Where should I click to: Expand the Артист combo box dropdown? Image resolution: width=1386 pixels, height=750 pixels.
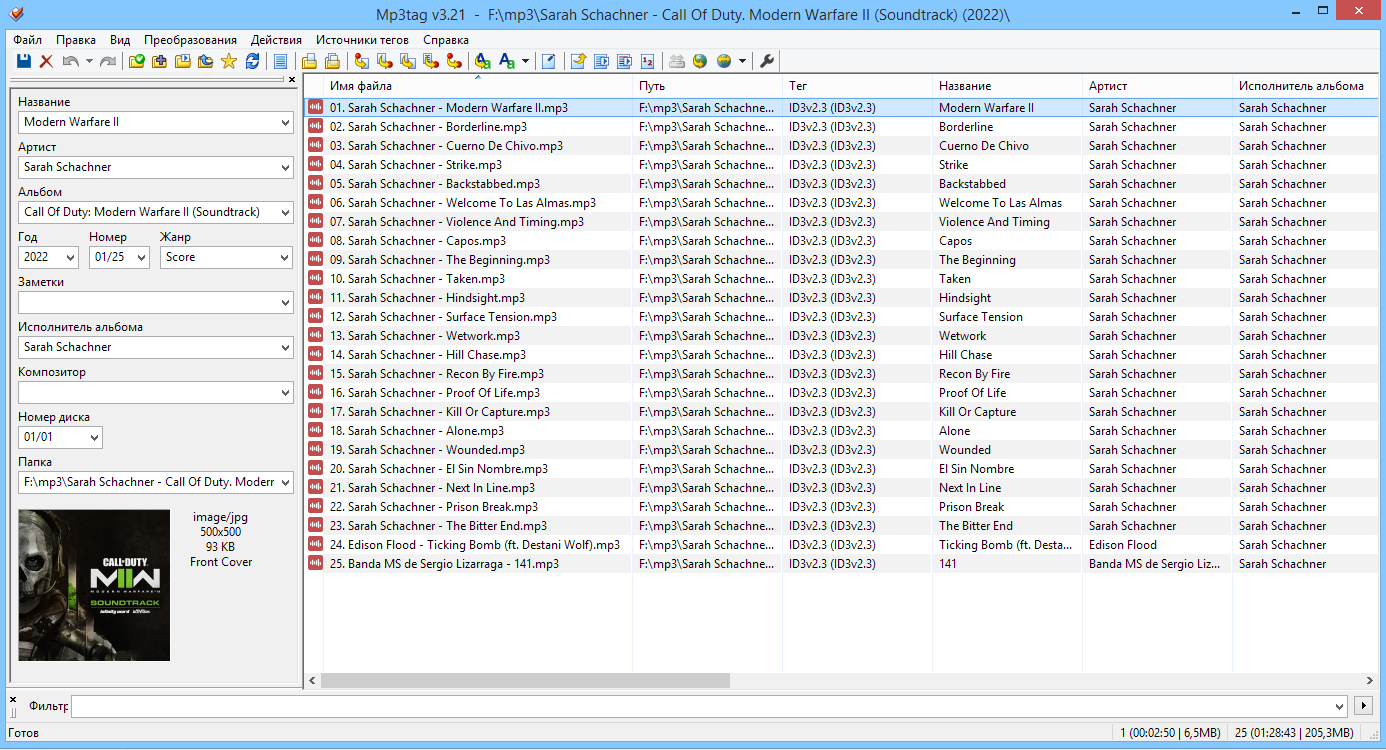(x=284, y=167)
